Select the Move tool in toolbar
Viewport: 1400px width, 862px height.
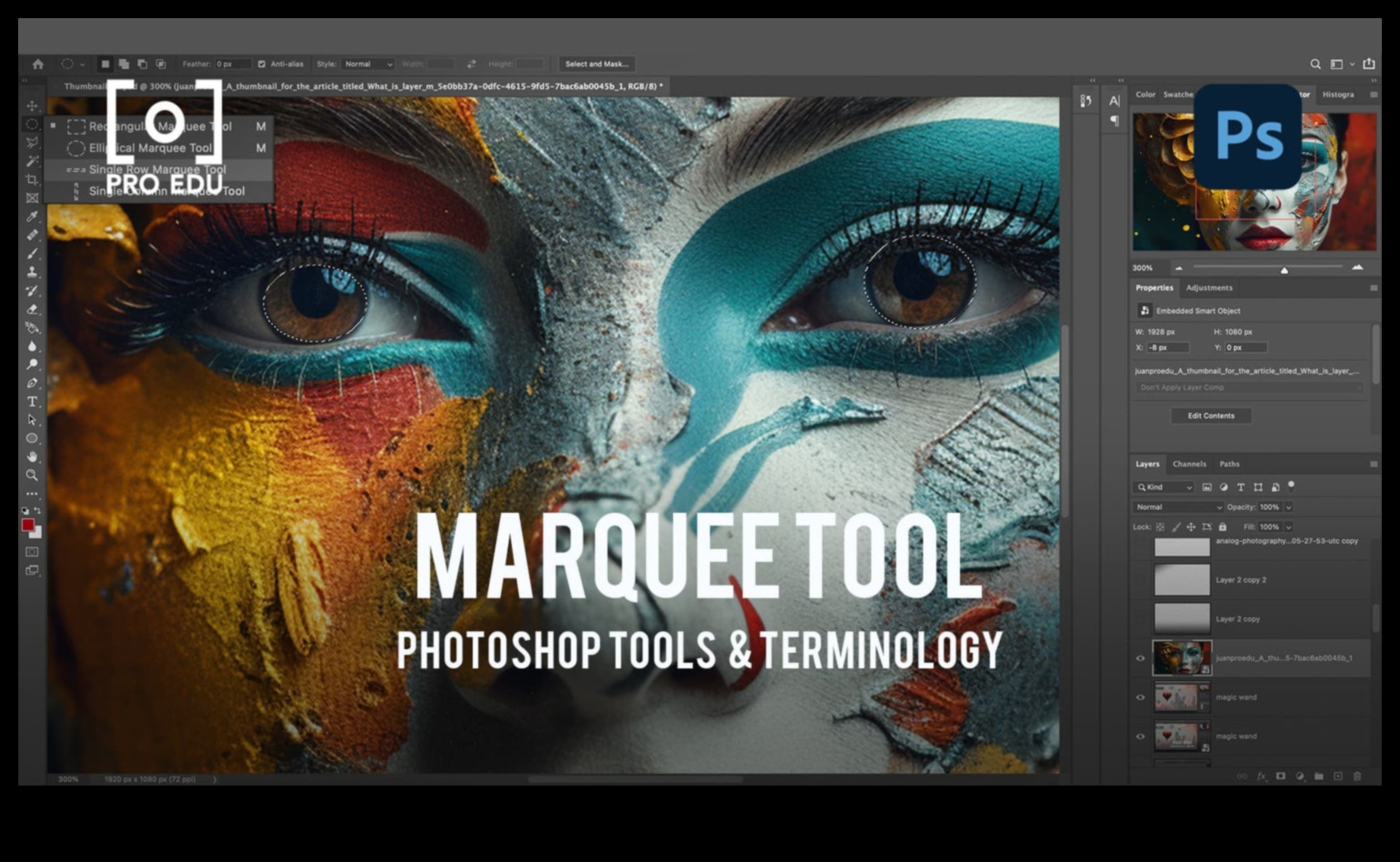(32, 105)
